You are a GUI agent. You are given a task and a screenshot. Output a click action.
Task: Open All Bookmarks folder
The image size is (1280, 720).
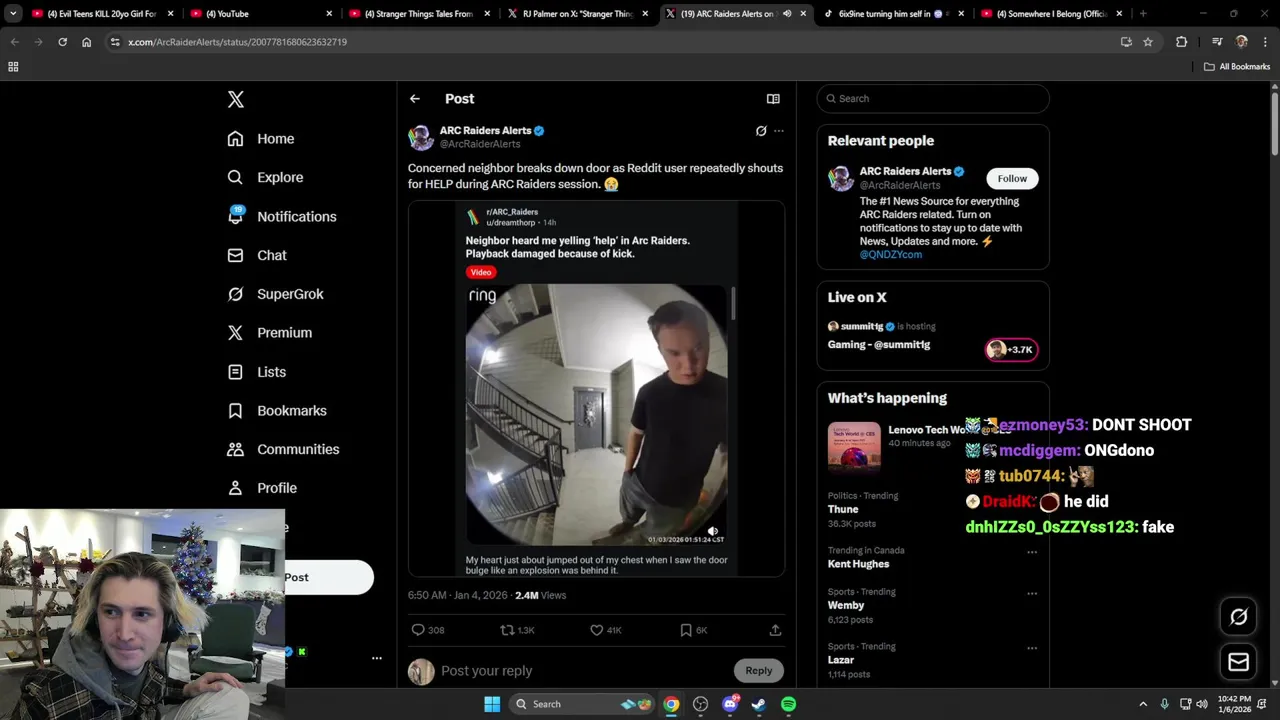(1237, 67)
